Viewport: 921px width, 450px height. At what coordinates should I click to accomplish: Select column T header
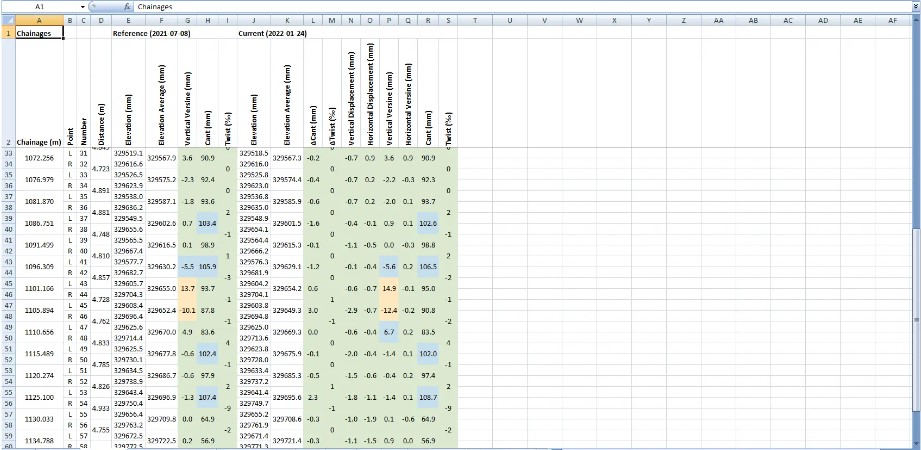pyautogui.click(x=474, y=19)
